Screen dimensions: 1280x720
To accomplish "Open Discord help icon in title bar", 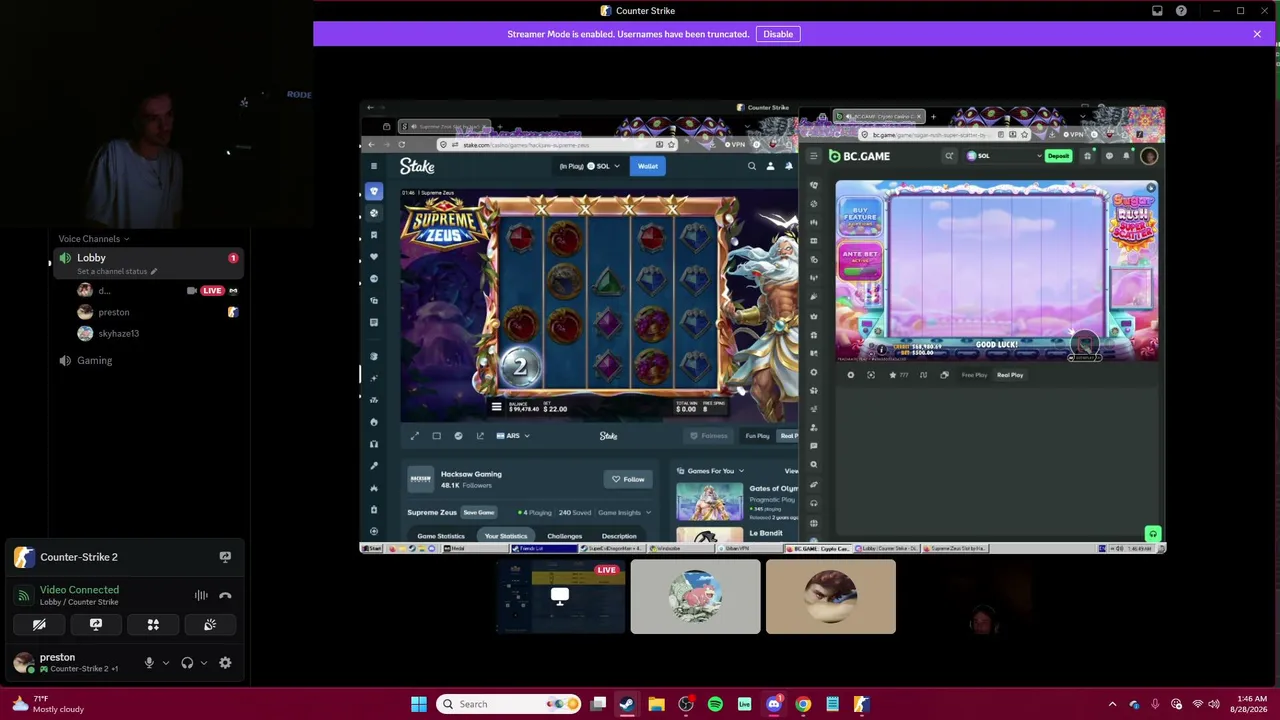I will tap(1181, 11).
